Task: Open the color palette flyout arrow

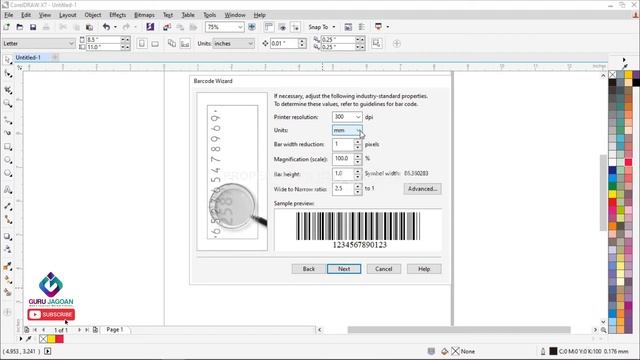Action: (624, 60)
